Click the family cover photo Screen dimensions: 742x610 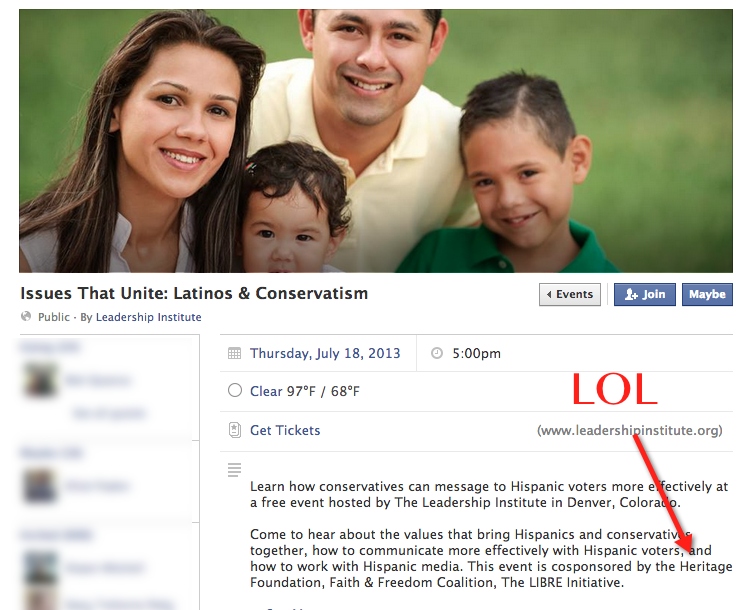(x=376, y=141)
